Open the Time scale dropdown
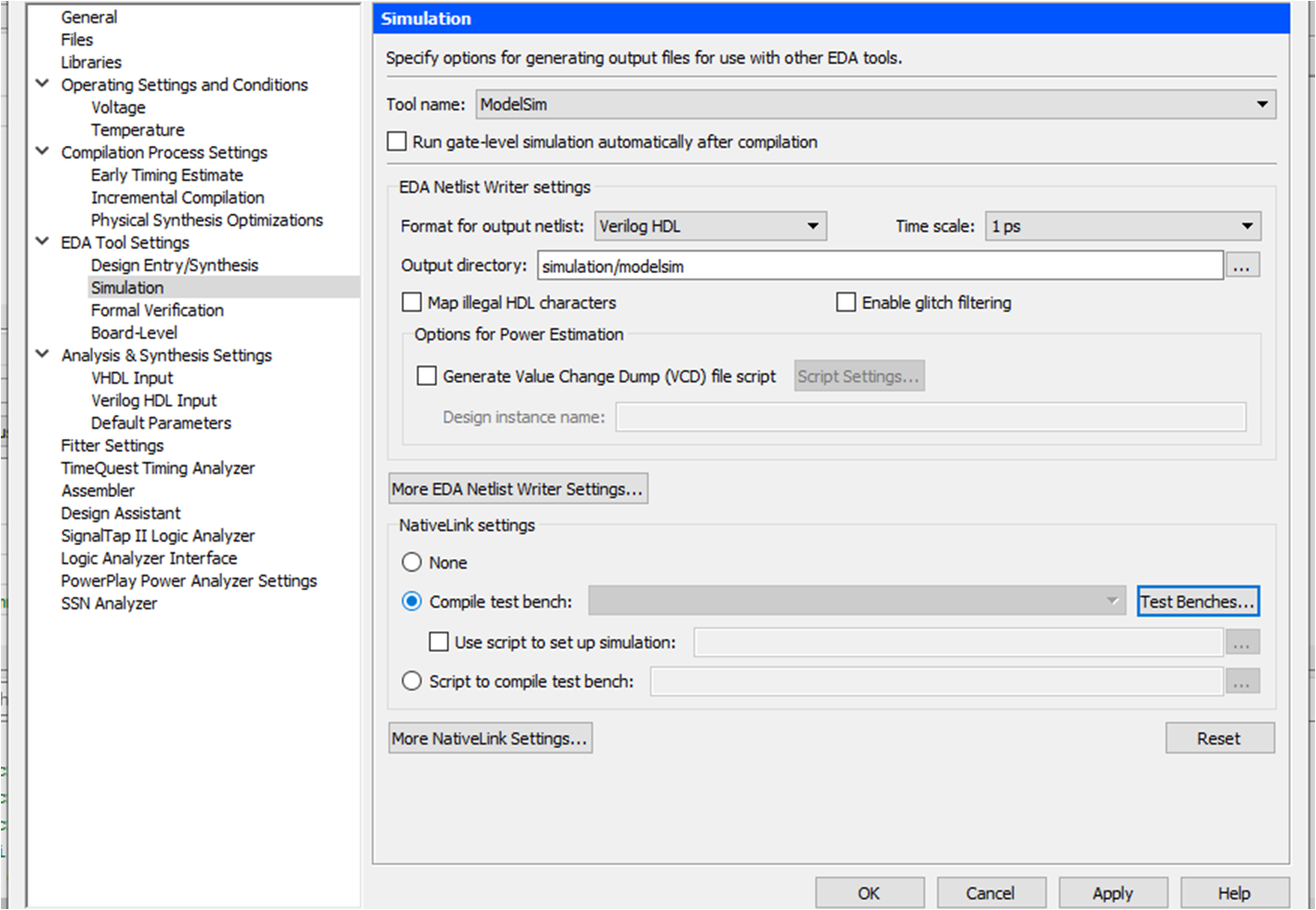This screenshot has height=910, width=1316. 1246,226
